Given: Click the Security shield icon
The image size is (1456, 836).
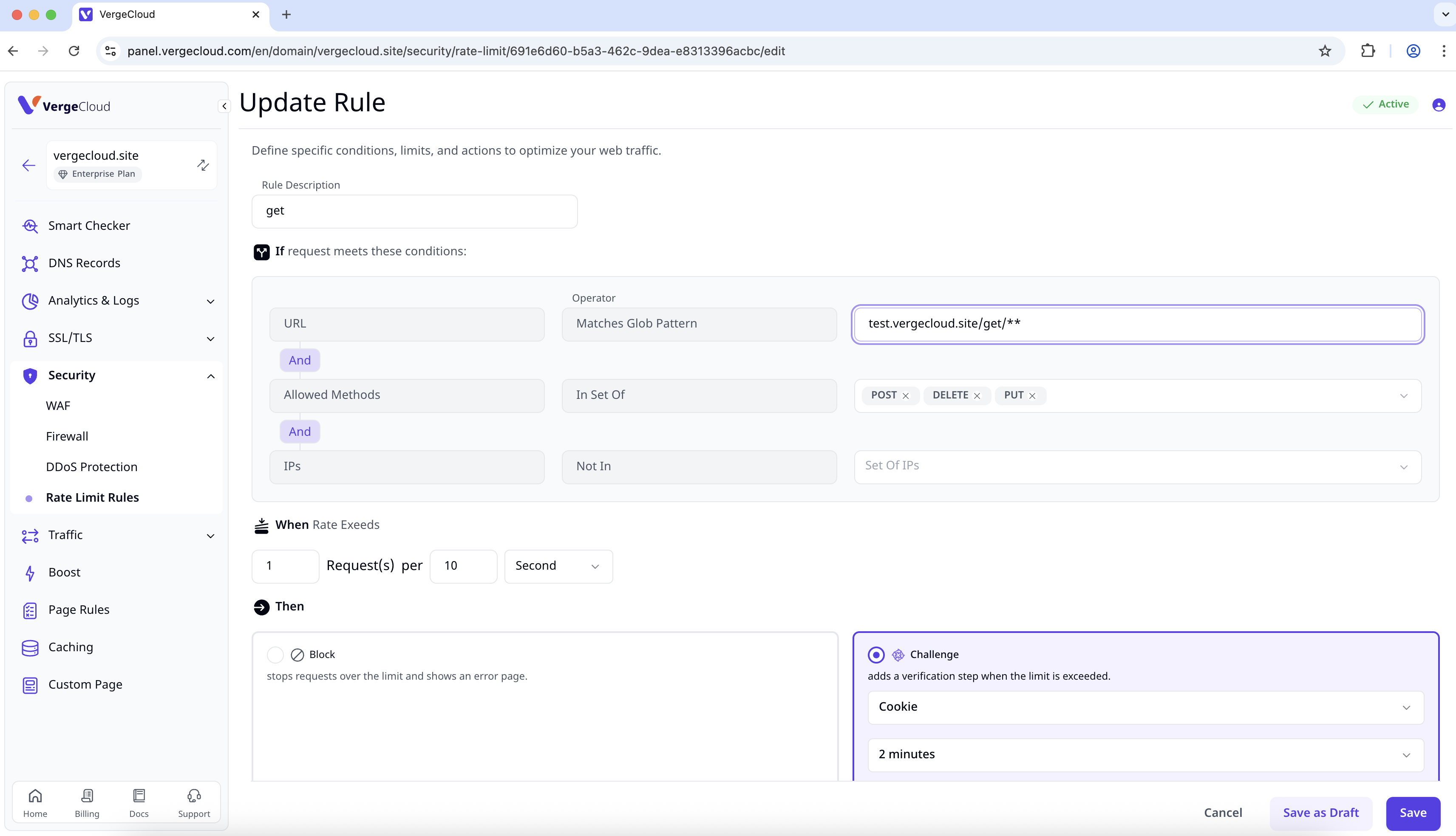Looking at the screenshot, I should point(30,376).
